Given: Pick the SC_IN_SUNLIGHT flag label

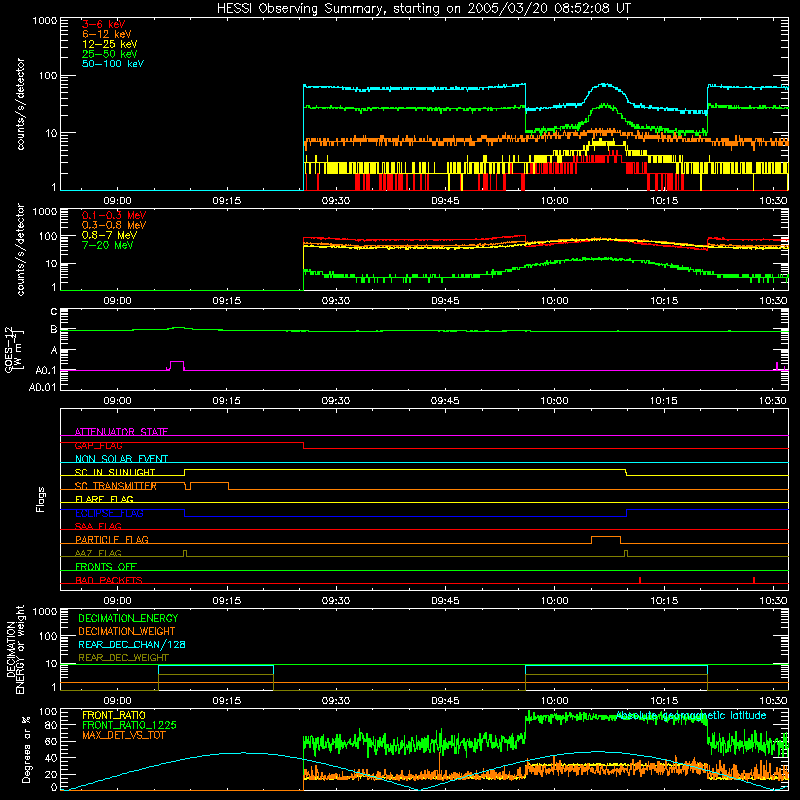Looking at the screenshot, I should [115, 472].
